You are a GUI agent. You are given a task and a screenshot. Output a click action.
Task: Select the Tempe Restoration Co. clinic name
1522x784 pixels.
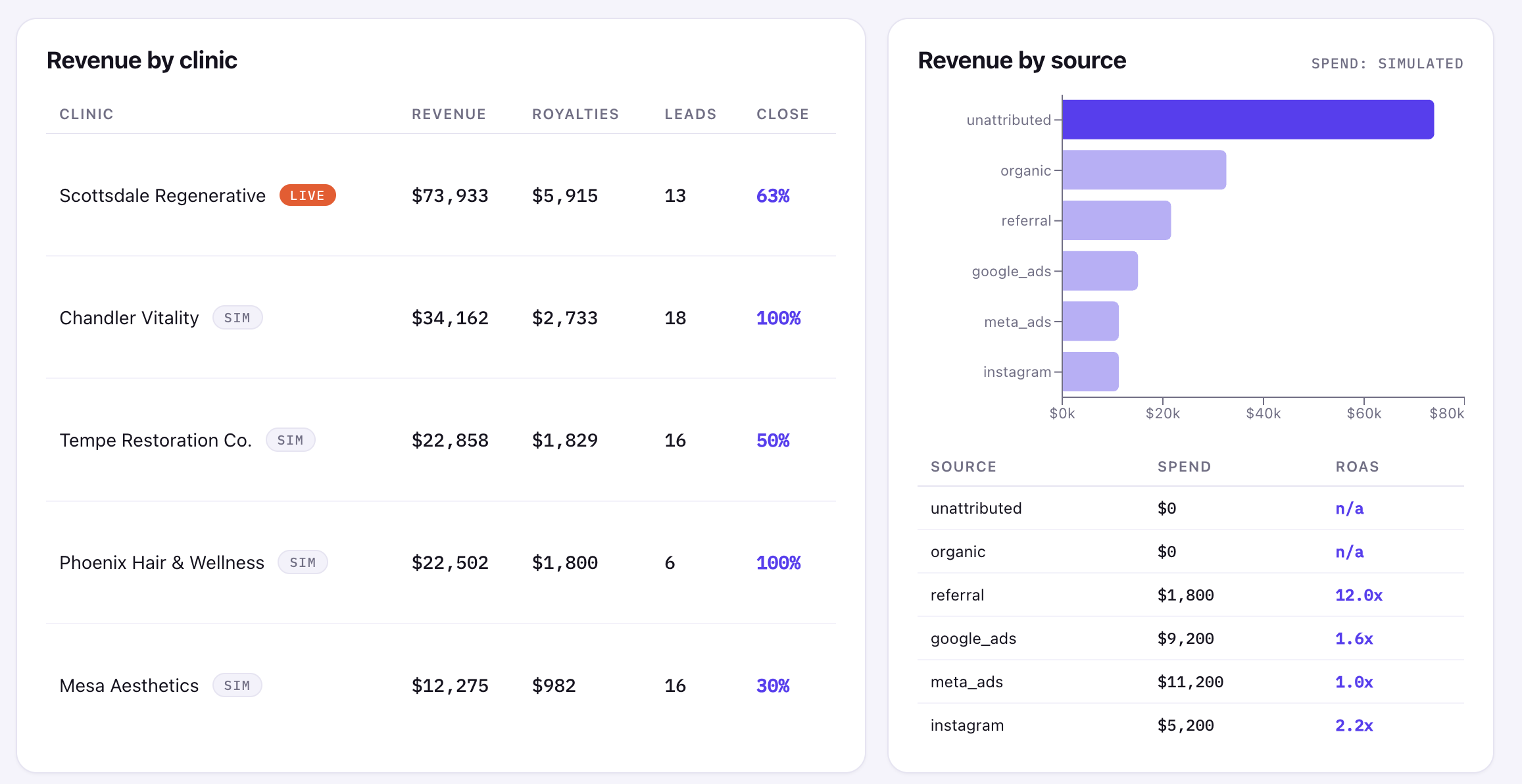pos(155,440)
